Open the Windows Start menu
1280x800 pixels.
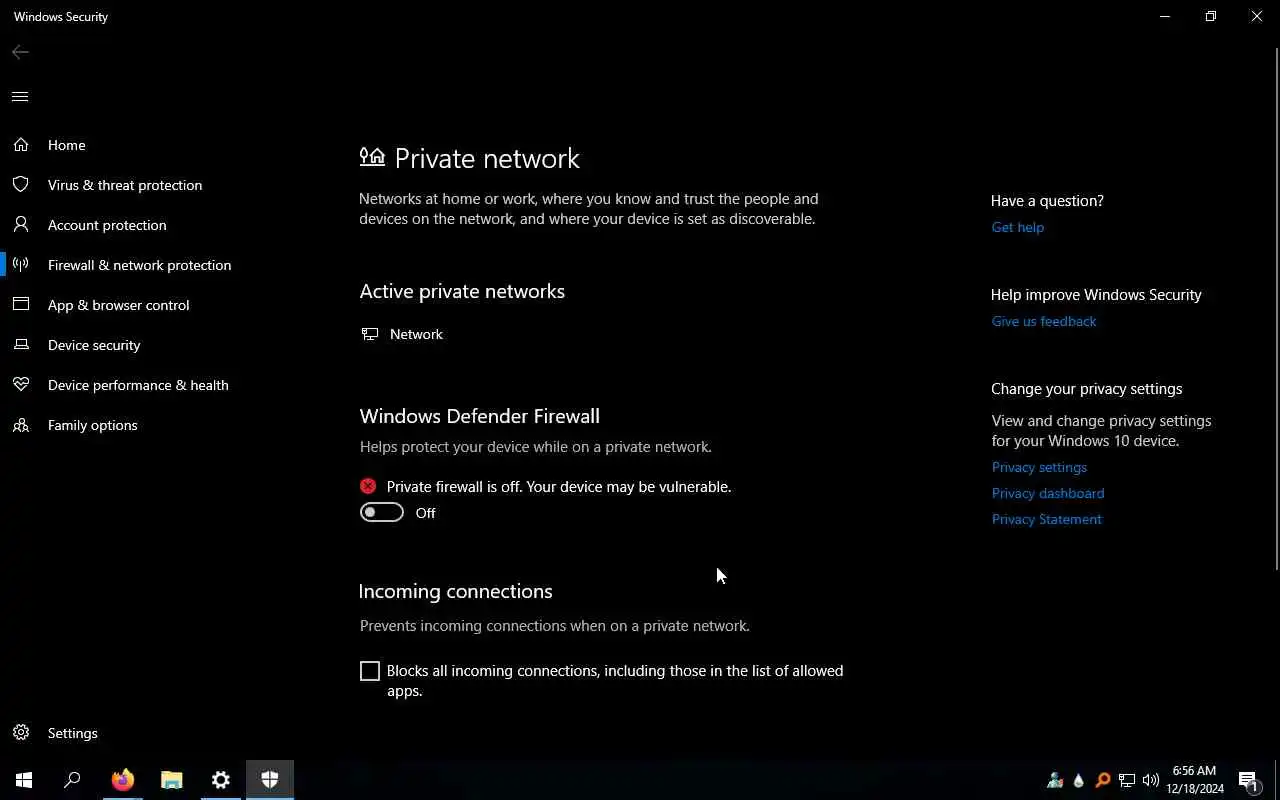tap(24, 780)
